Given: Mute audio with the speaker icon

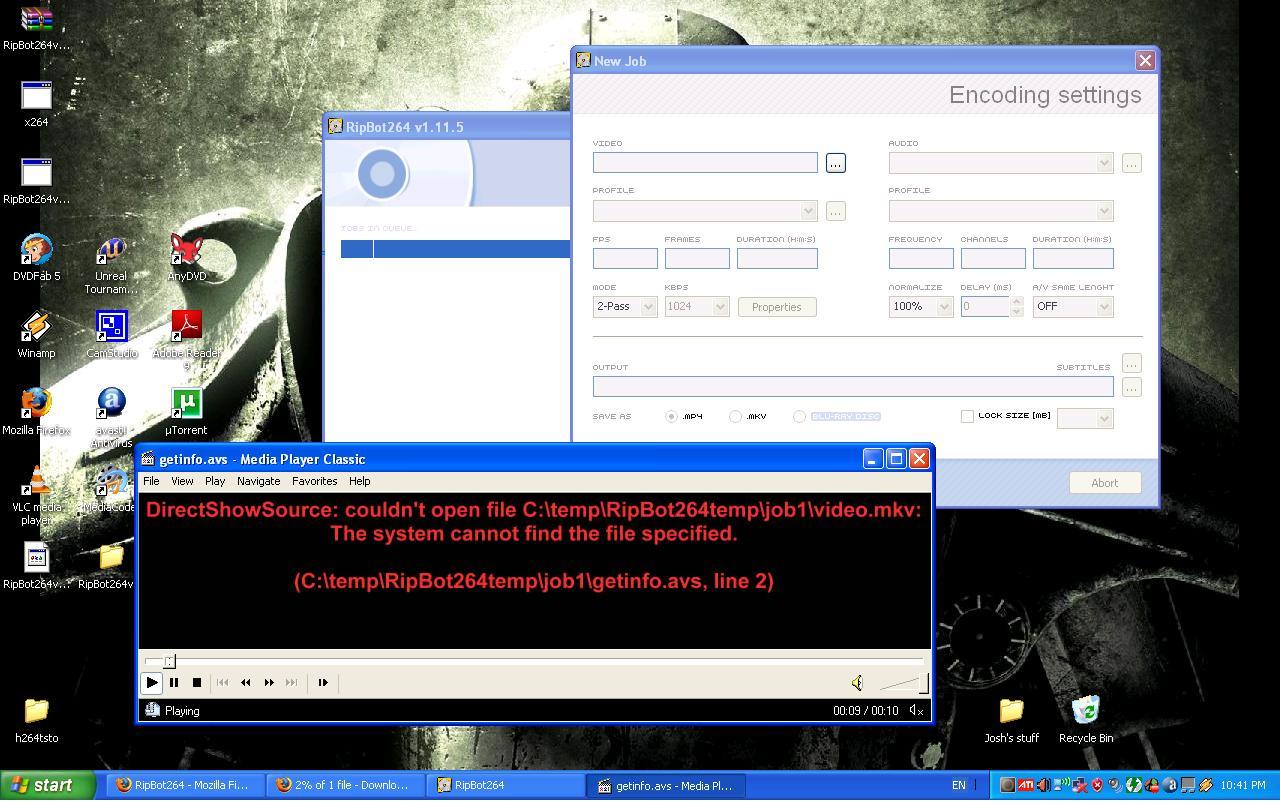Looking at the screenshot, I should [857, 683].
